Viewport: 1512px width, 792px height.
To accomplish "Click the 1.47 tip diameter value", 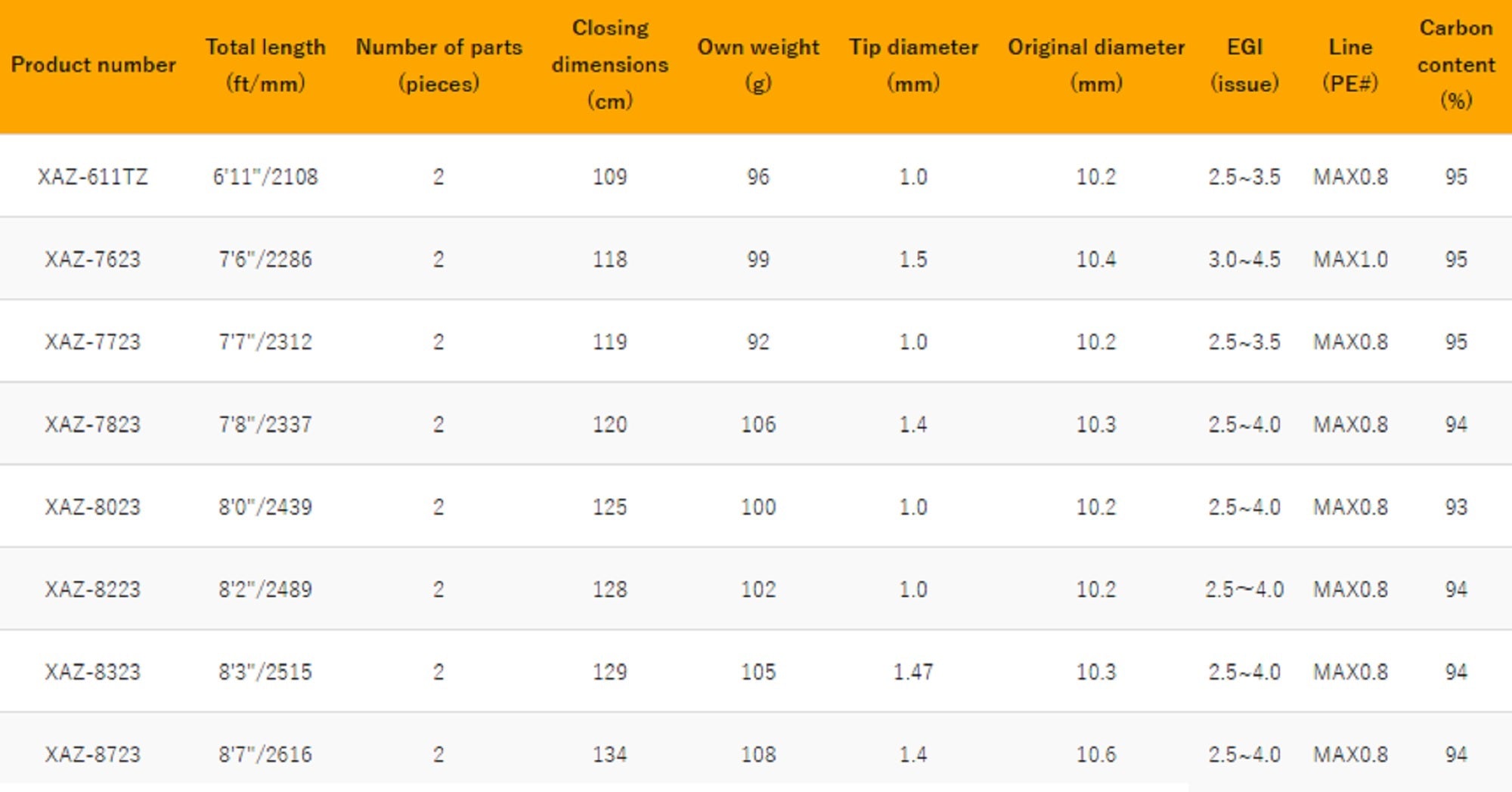I will 913,672.
